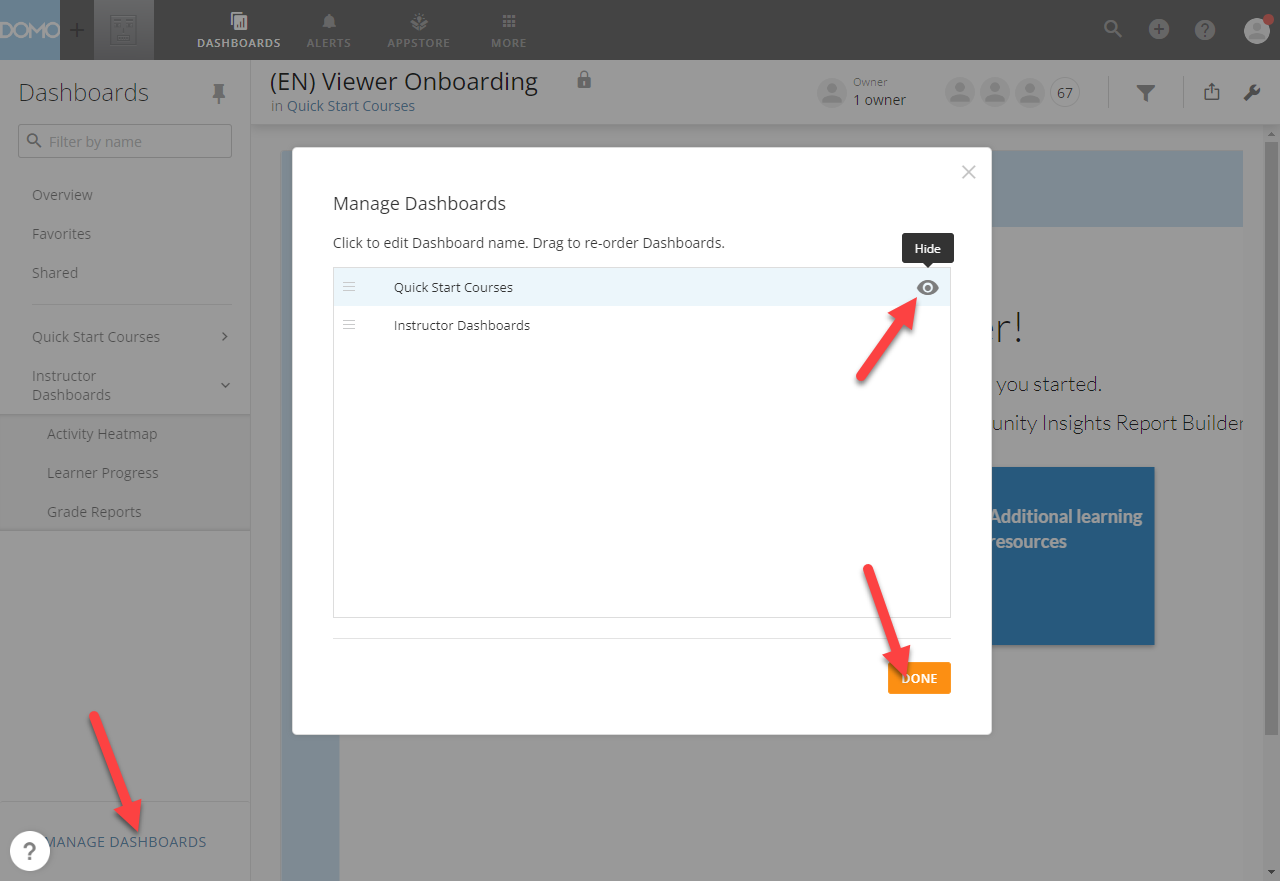Expand Quick Start Courses in the sidebar
Screen dimensions: 1280x881
[x=225, y=336]
